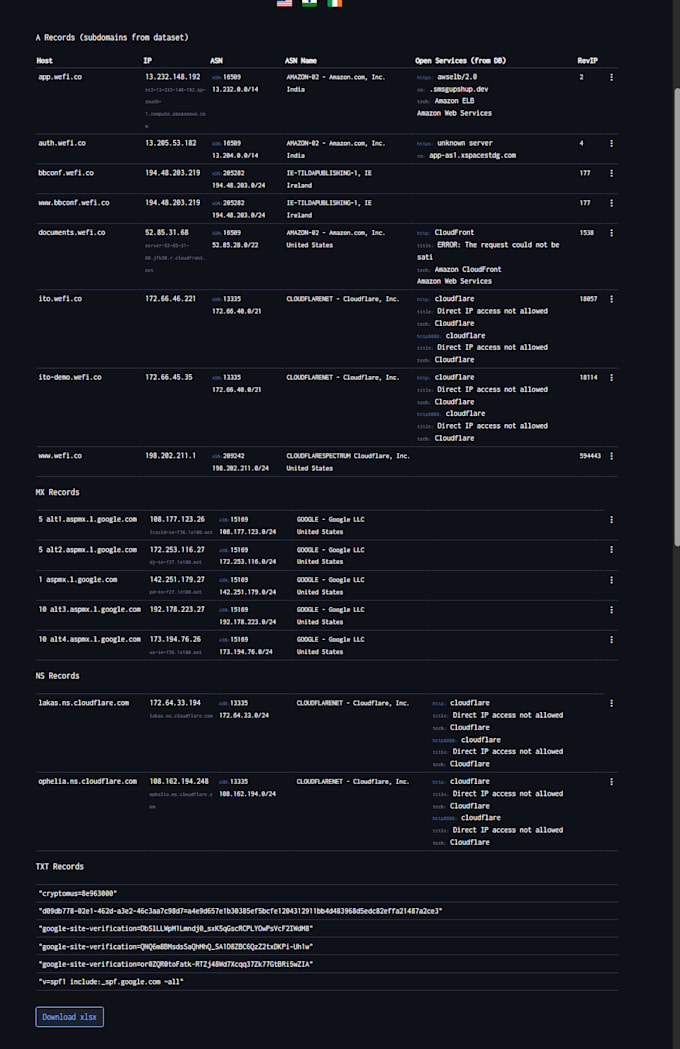This screenshot has height=1049, width=680.
Task: Click the United States flag icon
Action: pyautogui.click(x=284, y=3)
